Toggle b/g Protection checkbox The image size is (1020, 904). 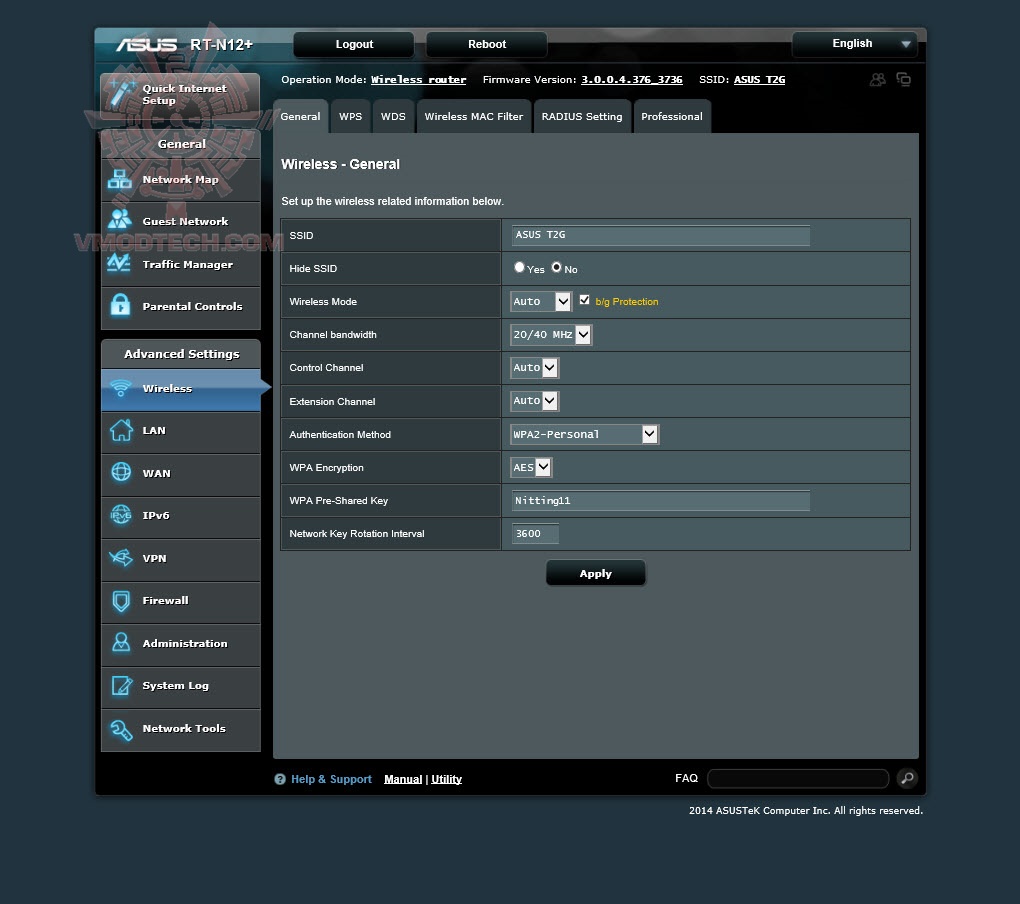584,300
